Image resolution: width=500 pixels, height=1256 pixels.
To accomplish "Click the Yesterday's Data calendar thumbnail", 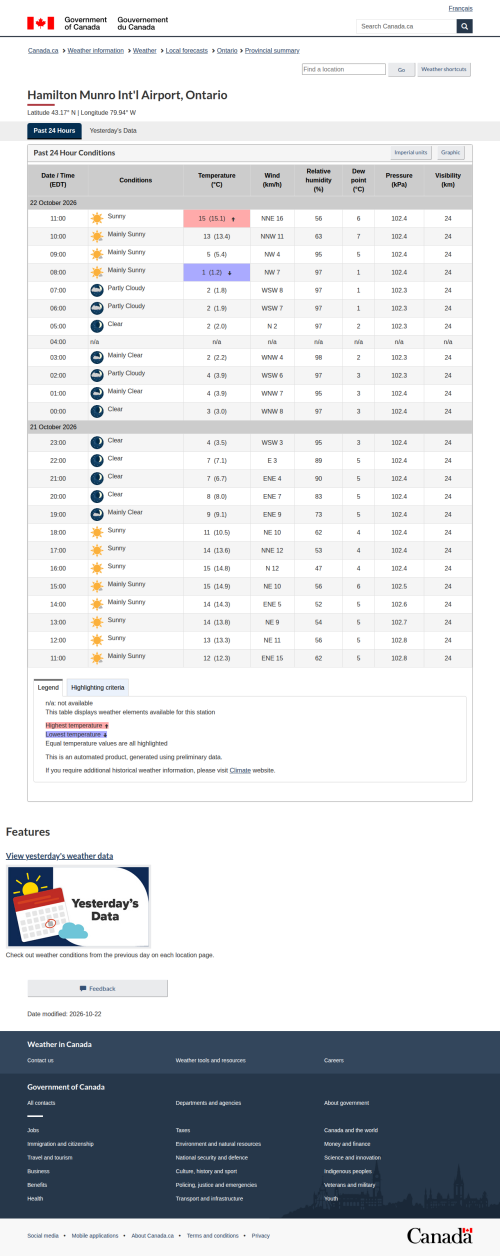I will tap(78, 907).
